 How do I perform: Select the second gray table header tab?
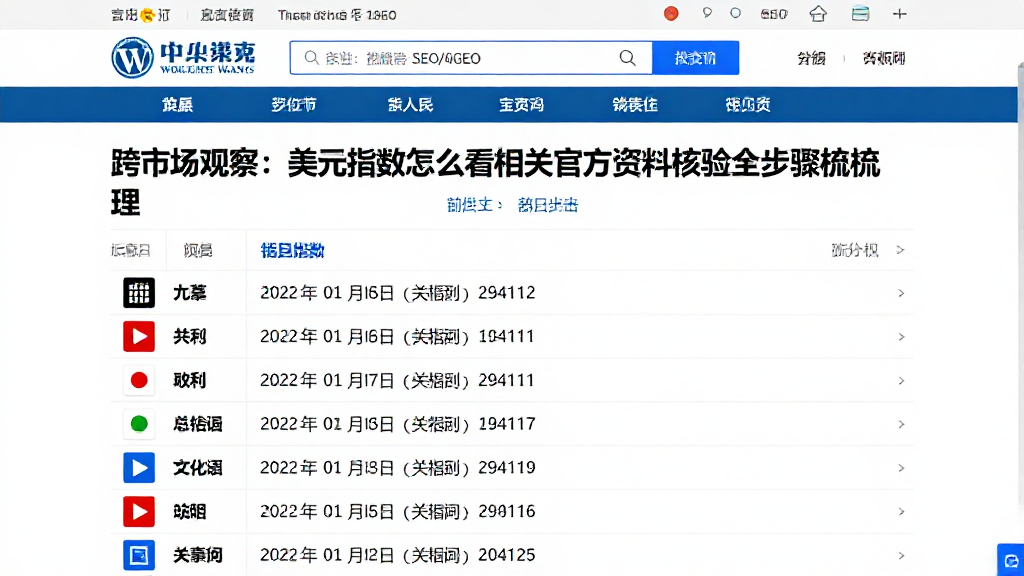click(198, 251)
